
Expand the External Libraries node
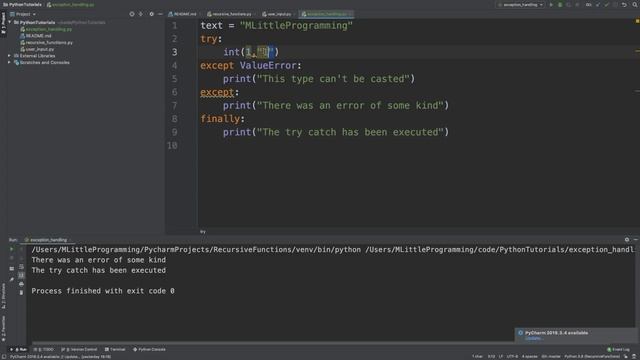point(9,56)
